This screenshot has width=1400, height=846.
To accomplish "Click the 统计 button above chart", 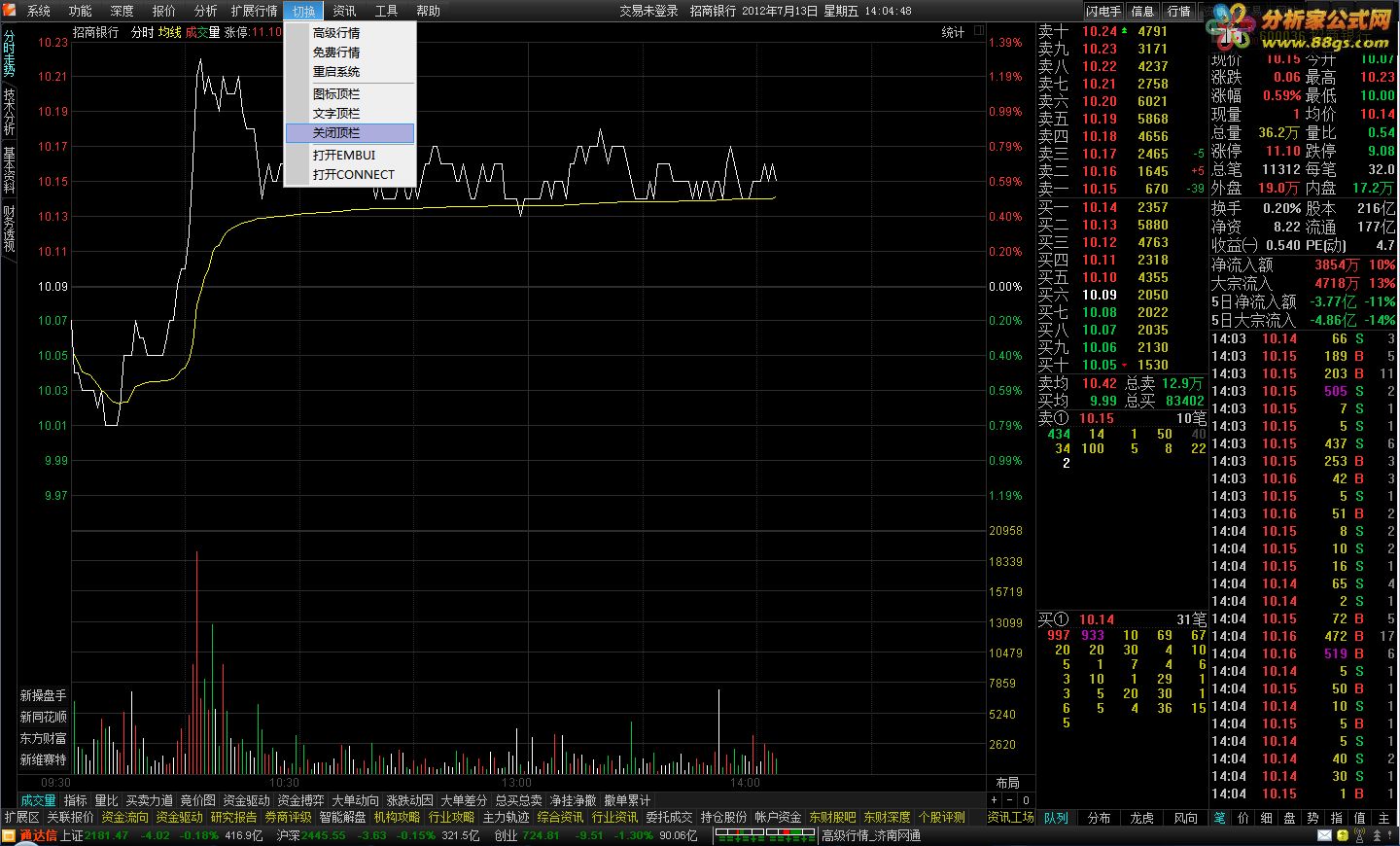I will click(953, 32).
